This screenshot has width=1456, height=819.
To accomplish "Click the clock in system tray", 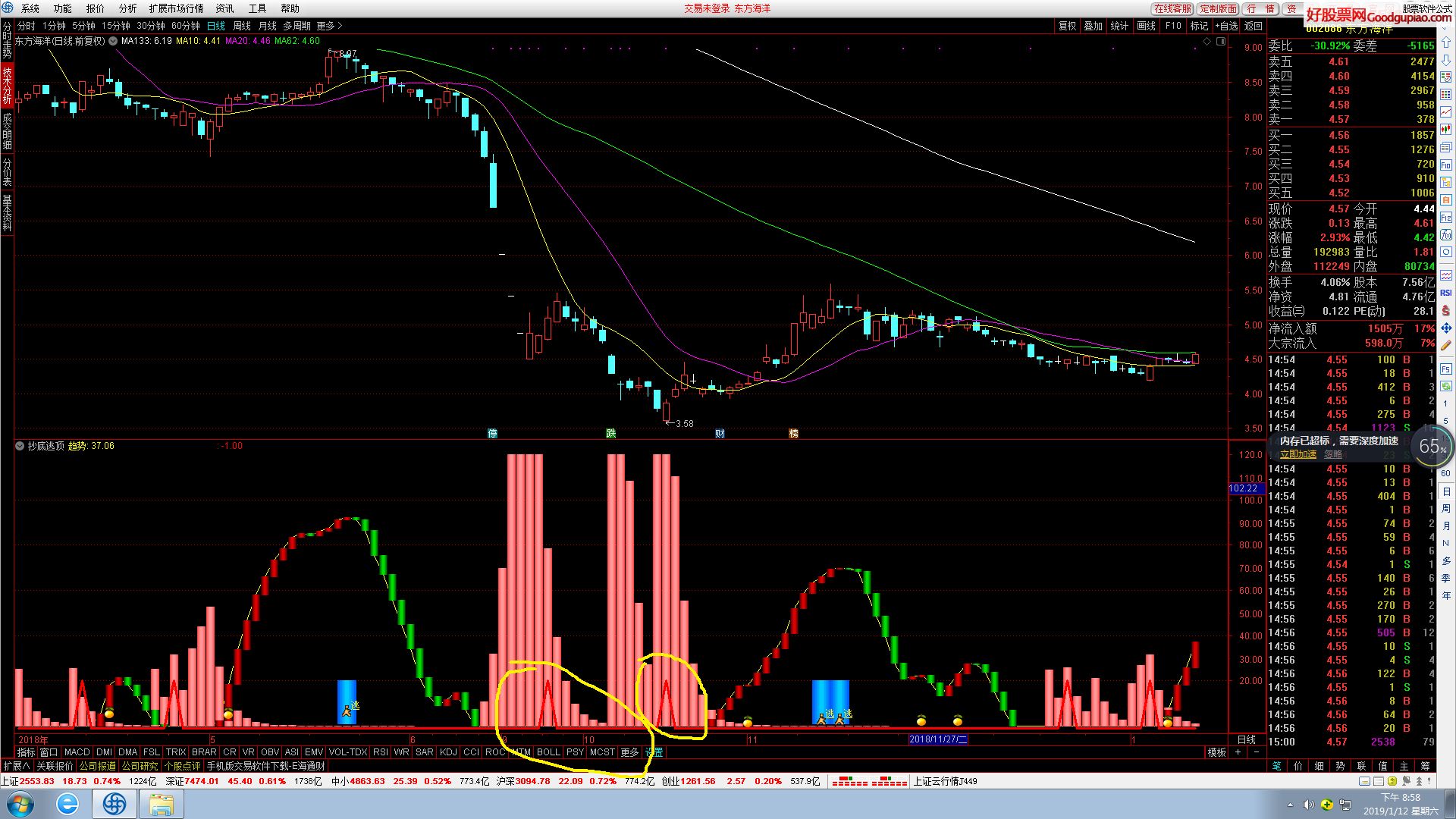I will (x=1401, y=804).
